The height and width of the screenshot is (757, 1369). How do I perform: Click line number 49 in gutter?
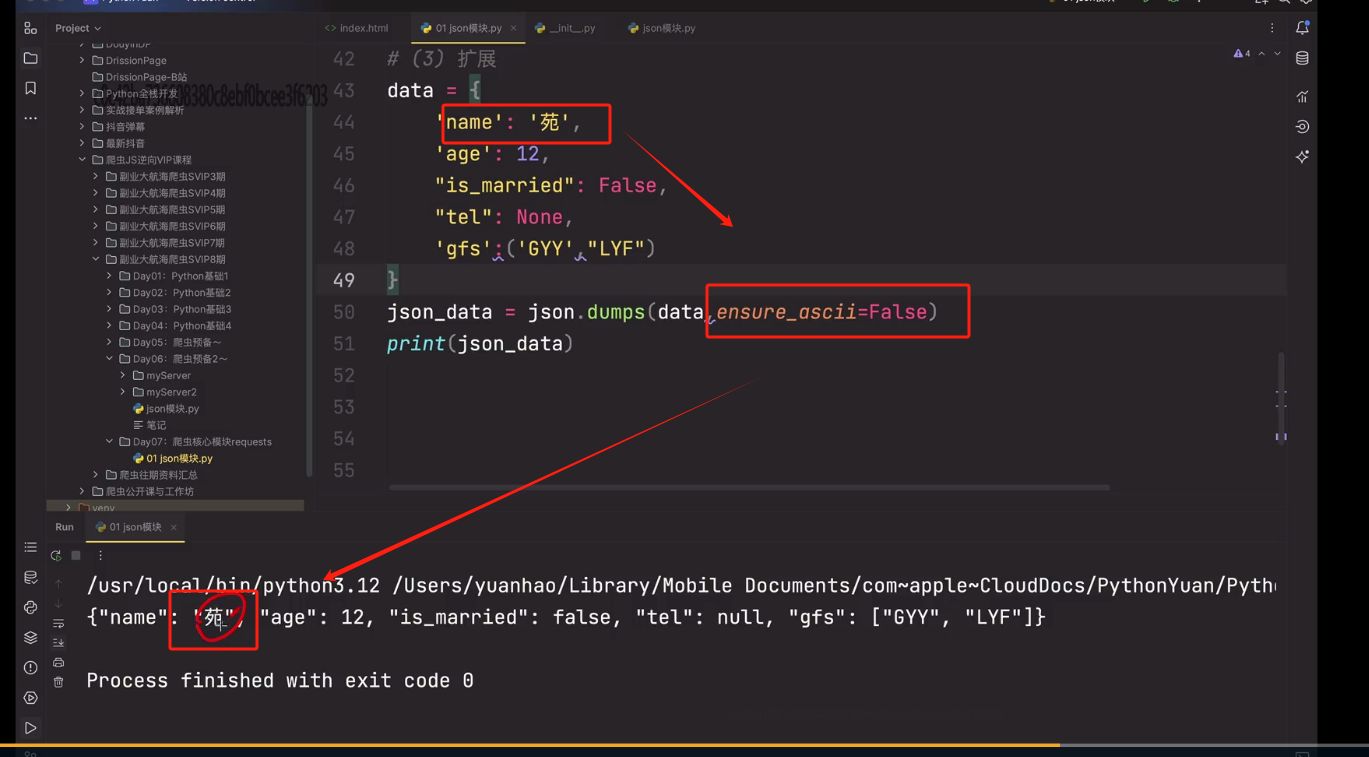point(343,280)
